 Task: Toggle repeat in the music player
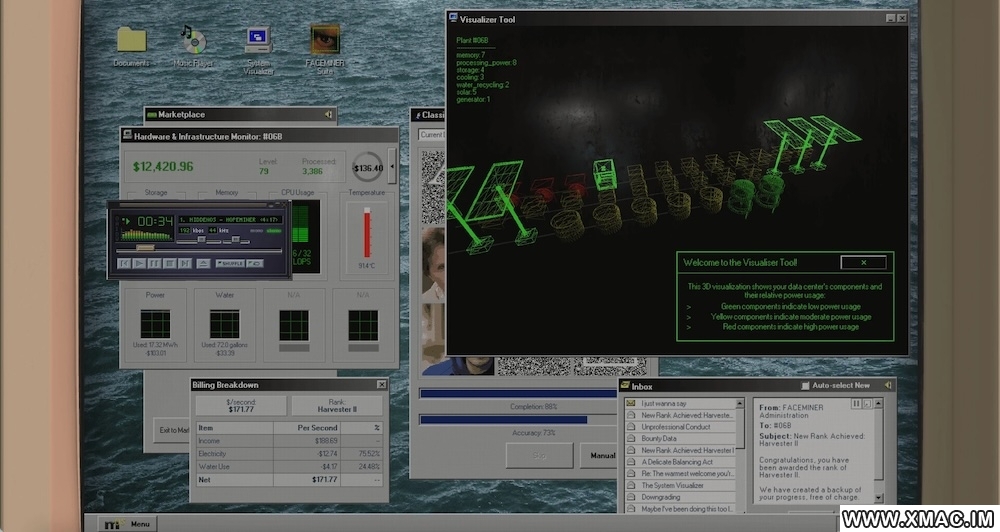pyautogui.click(x=255, y=263)
